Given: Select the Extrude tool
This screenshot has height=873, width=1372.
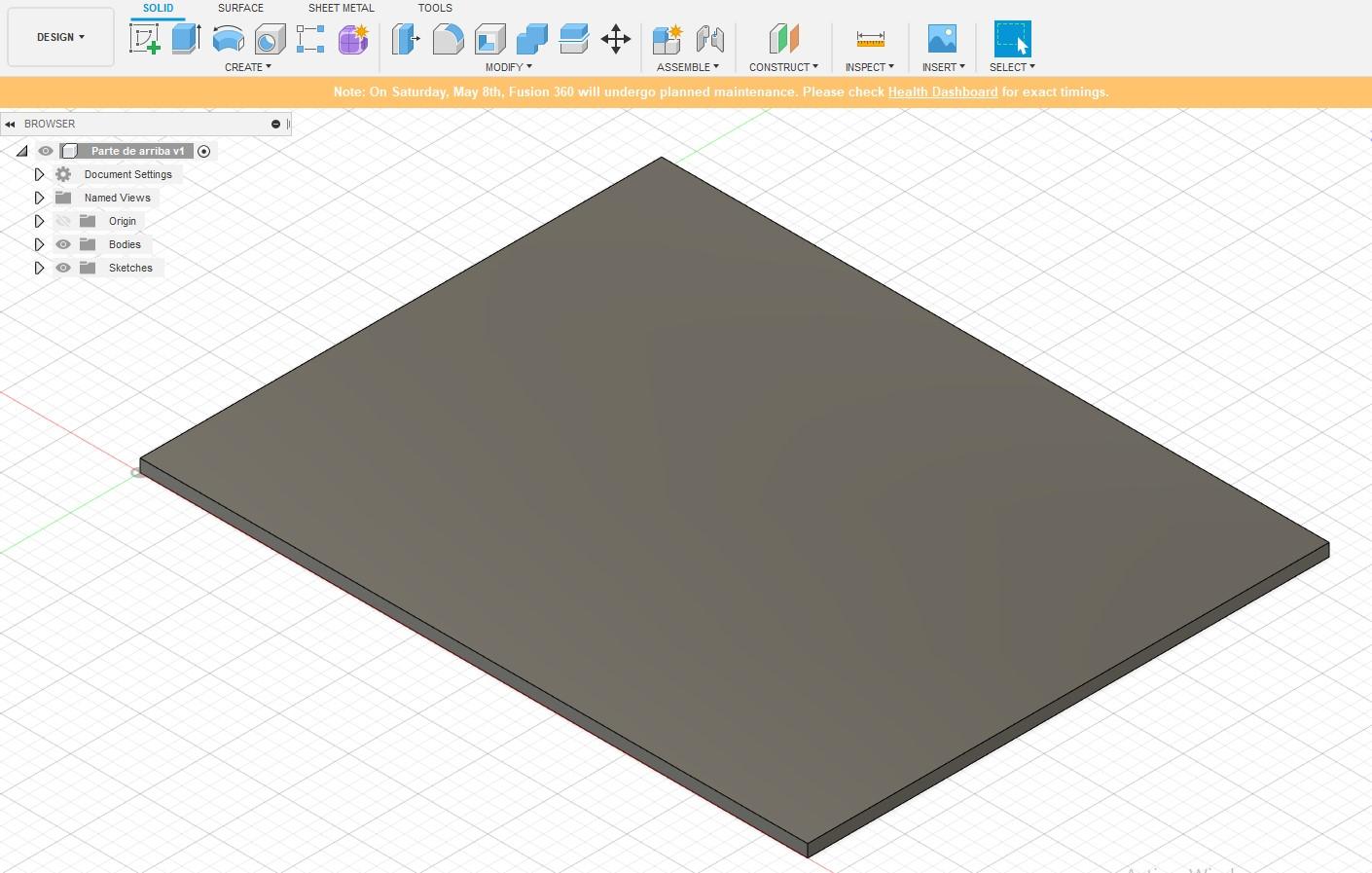Looking at the screenshot, I should [x=186, y=39].
